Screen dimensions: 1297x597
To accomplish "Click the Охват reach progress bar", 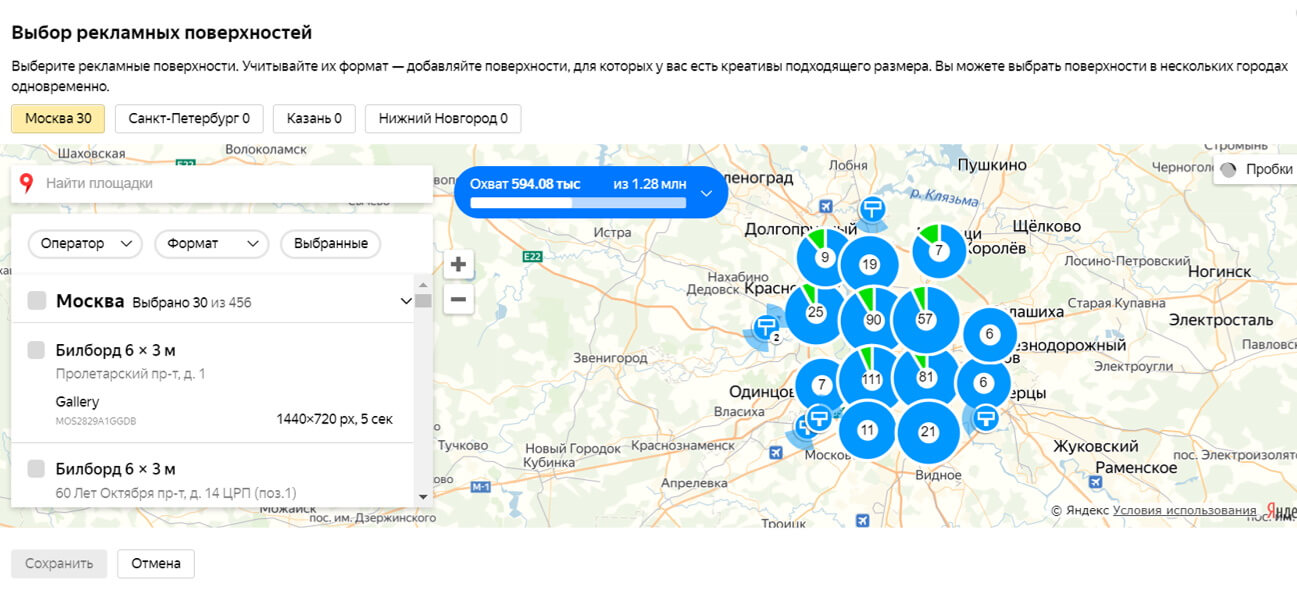I will point(581,203).
